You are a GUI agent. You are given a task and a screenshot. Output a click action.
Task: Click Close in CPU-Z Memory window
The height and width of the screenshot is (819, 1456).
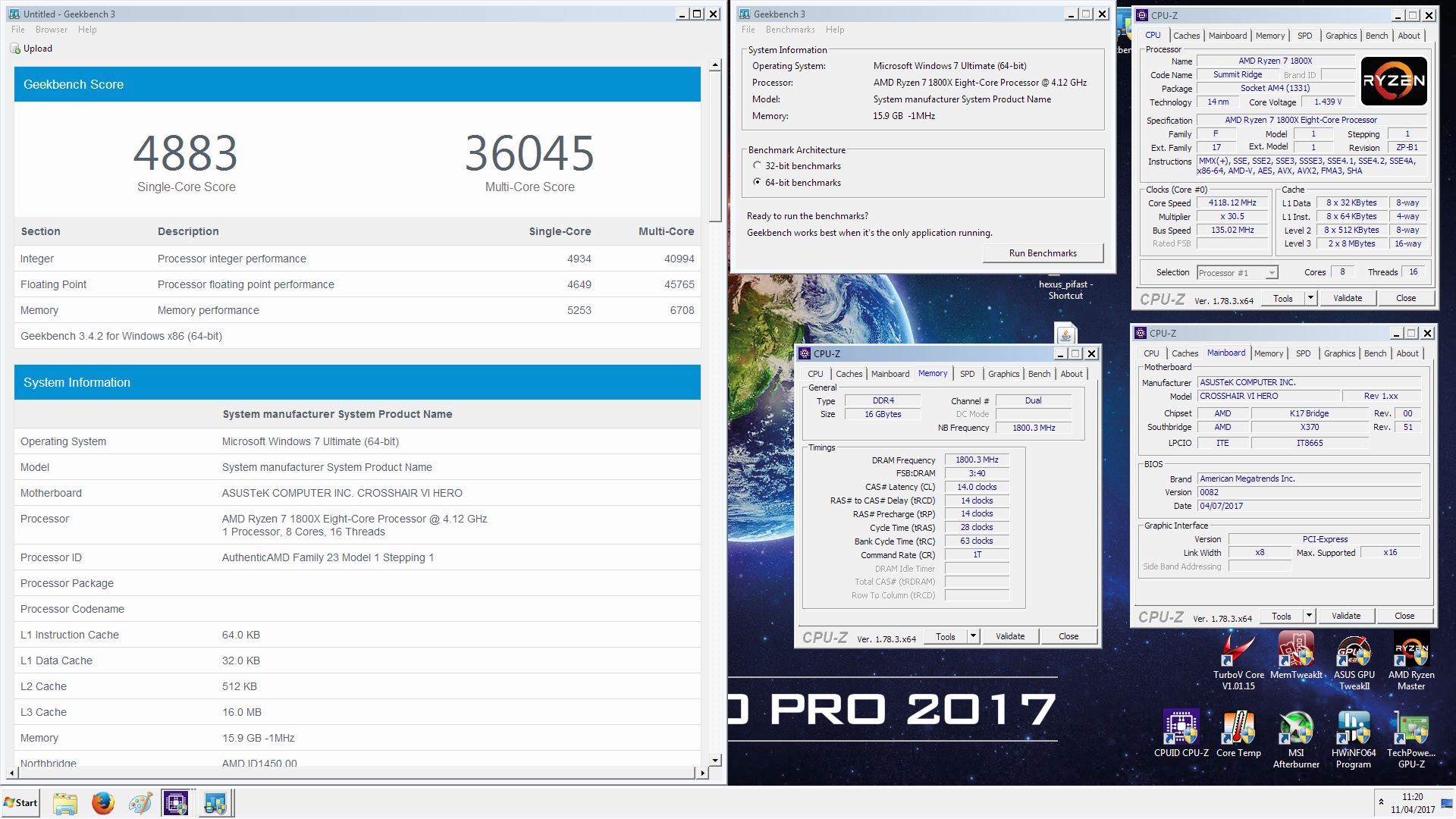1068,637
